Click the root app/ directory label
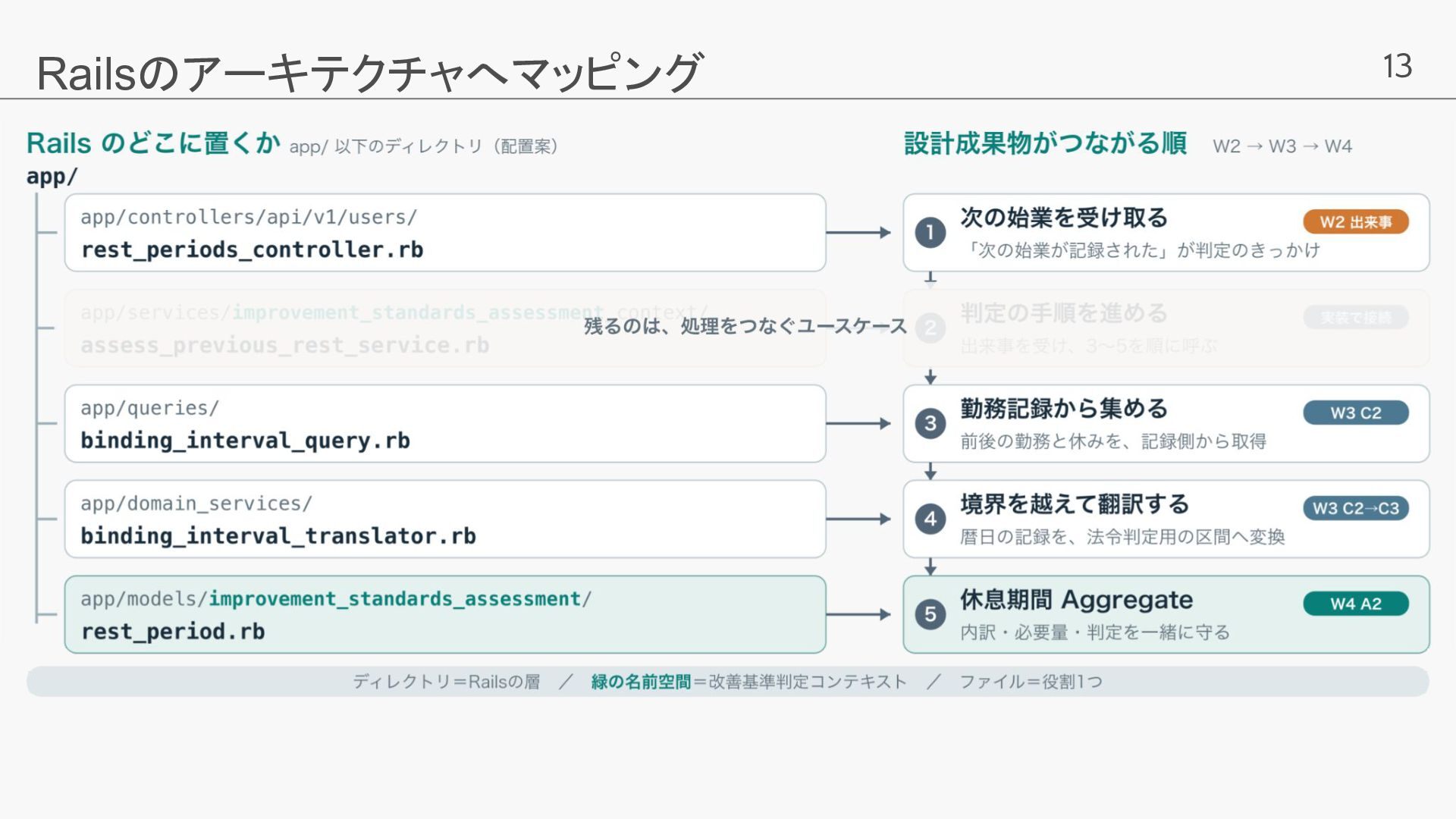This screenshot has height=819, width=1456. (x=52, y=176)
